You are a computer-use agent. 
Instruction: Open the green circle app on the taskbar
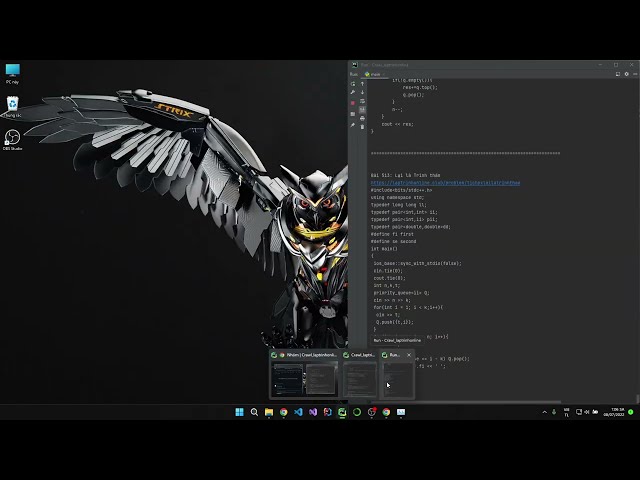click(357, 412)
